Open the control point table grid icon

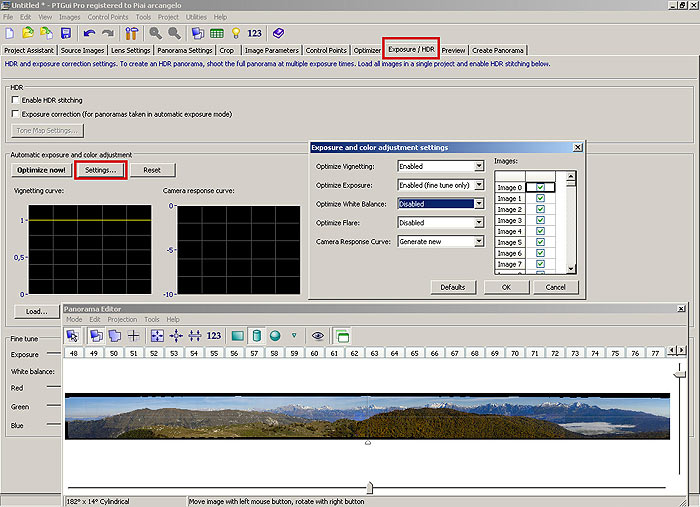[x=217, y=33]
